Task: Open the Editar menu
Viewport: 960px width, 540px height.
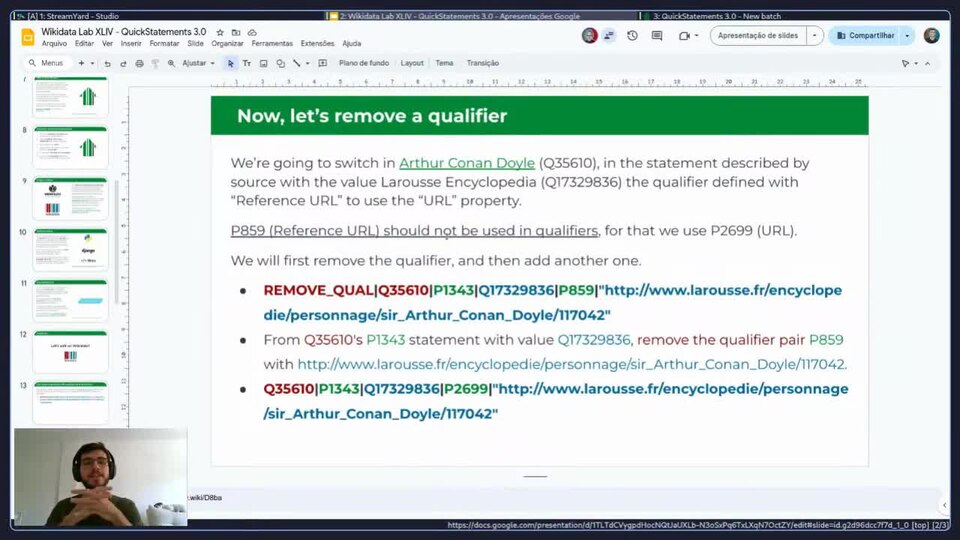Action: click(84, 43)
